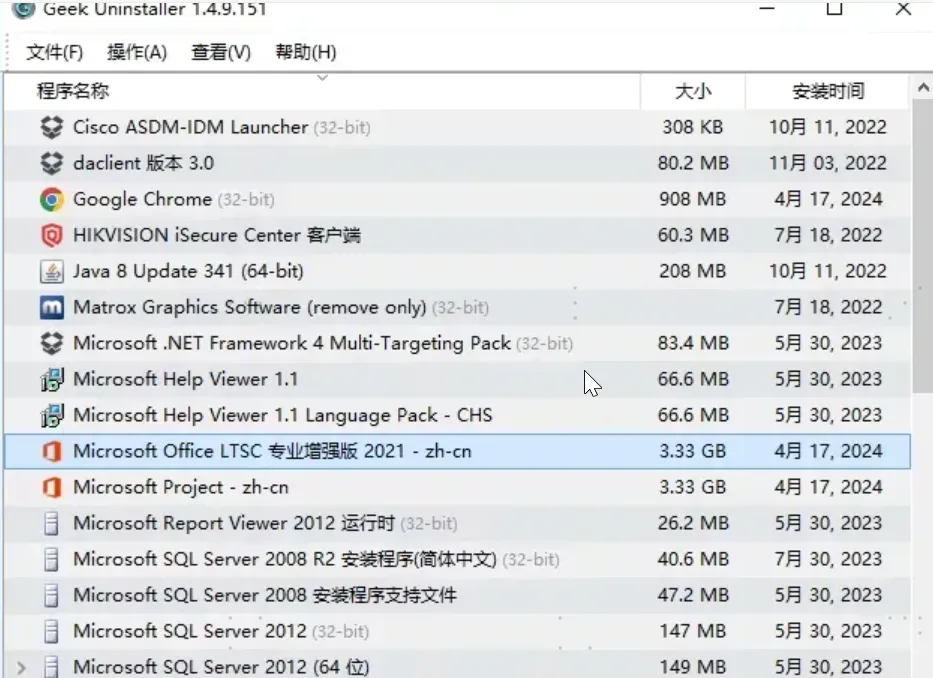Click the 11月 03, 2022 install date
This screenshot has height=678, width=933.
click(828, 163)
